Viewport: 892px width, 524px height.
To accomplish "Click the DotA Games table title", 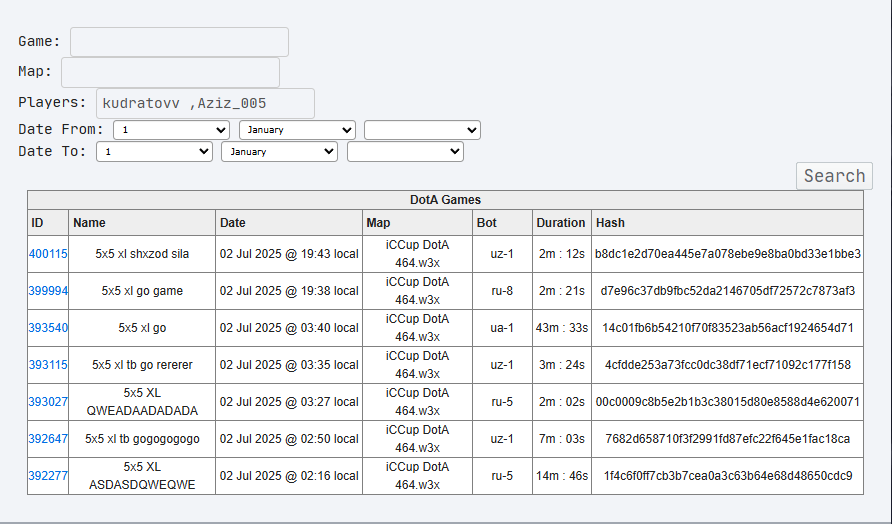I will click(445, 200).
